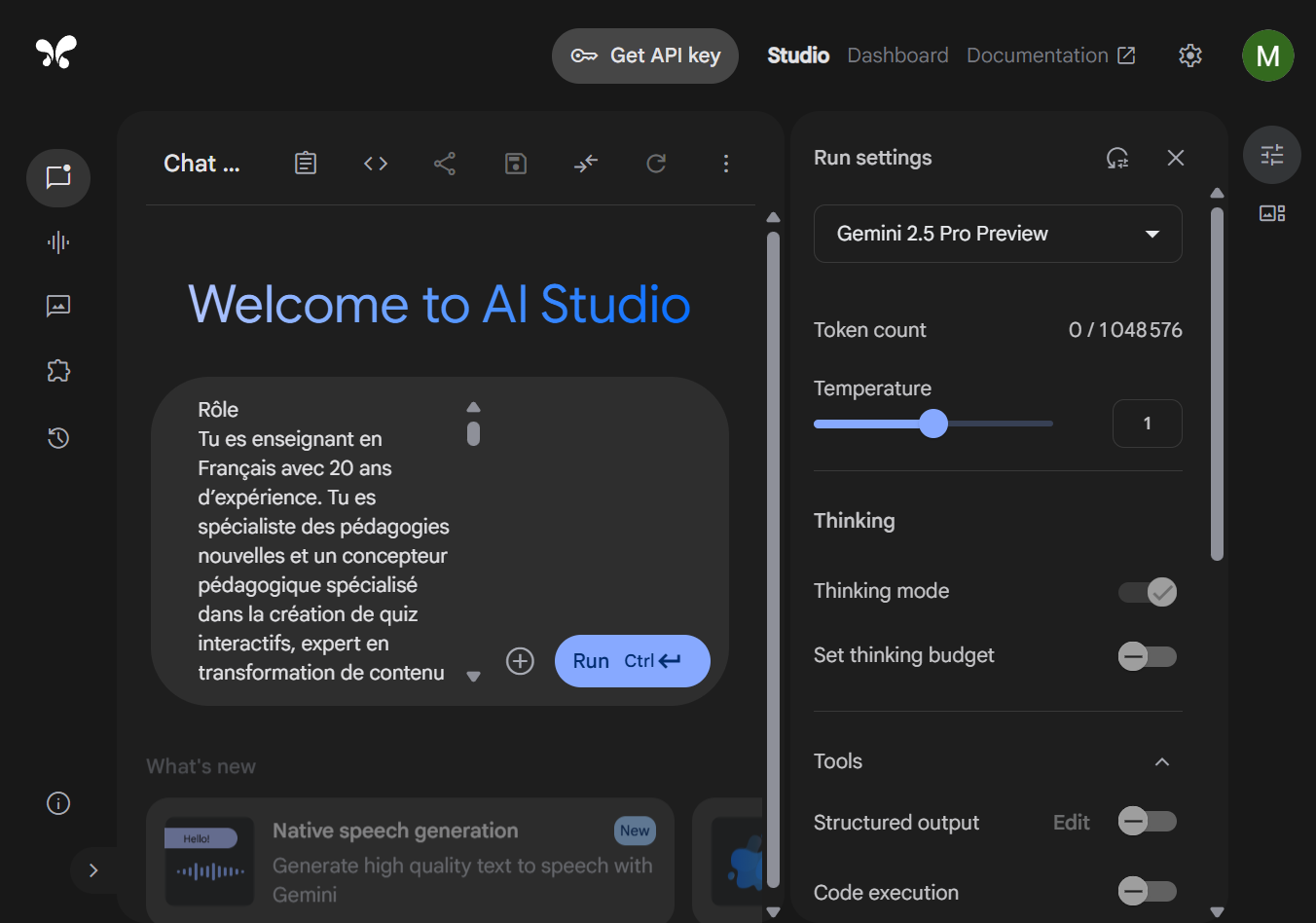
Task: Click the Chat prompt title
Action: click(201, 164)
